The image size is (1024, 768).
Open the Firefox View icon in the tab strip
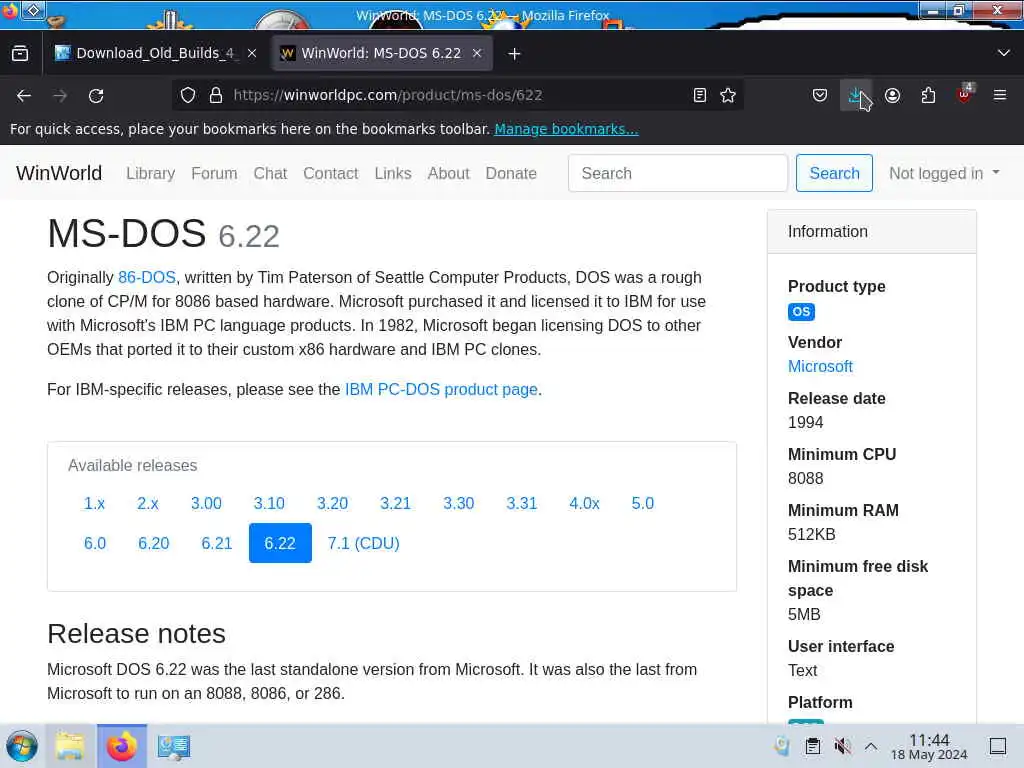[x=20, y=54]
